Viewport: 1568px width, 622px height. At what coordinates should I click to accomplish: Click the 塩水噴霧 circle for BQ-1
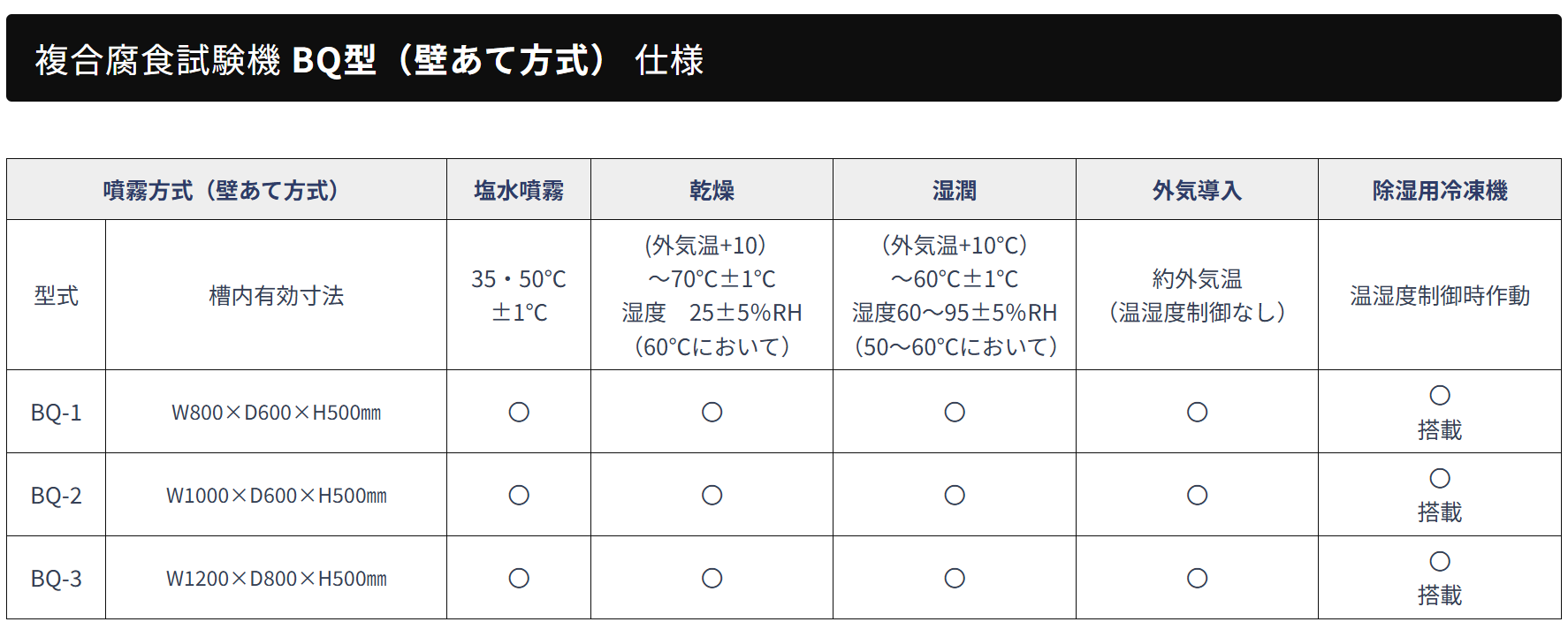point(519,413)
